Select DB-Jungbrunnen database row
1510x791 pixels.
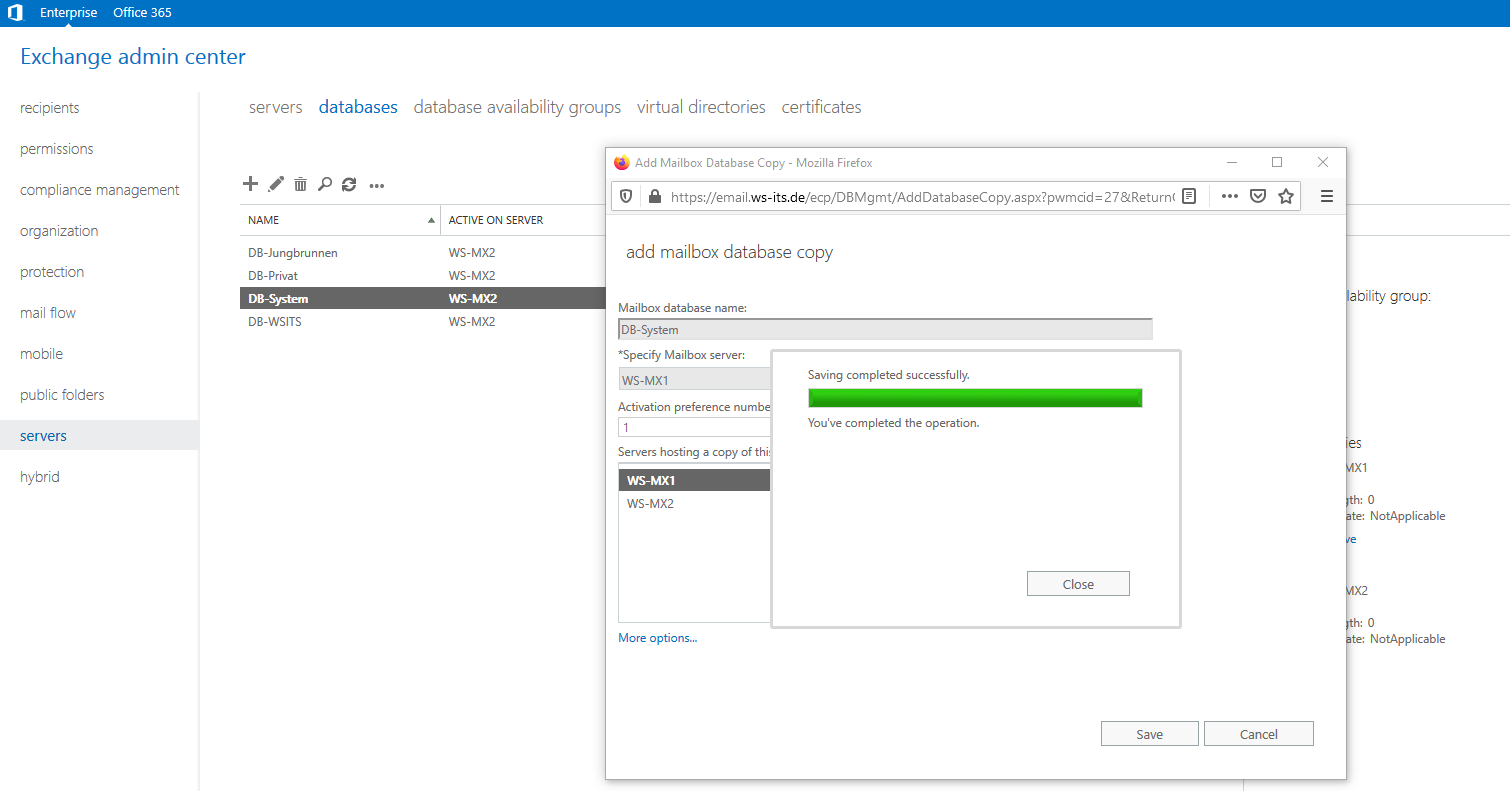pyautogui.click(x=423, y=253)
